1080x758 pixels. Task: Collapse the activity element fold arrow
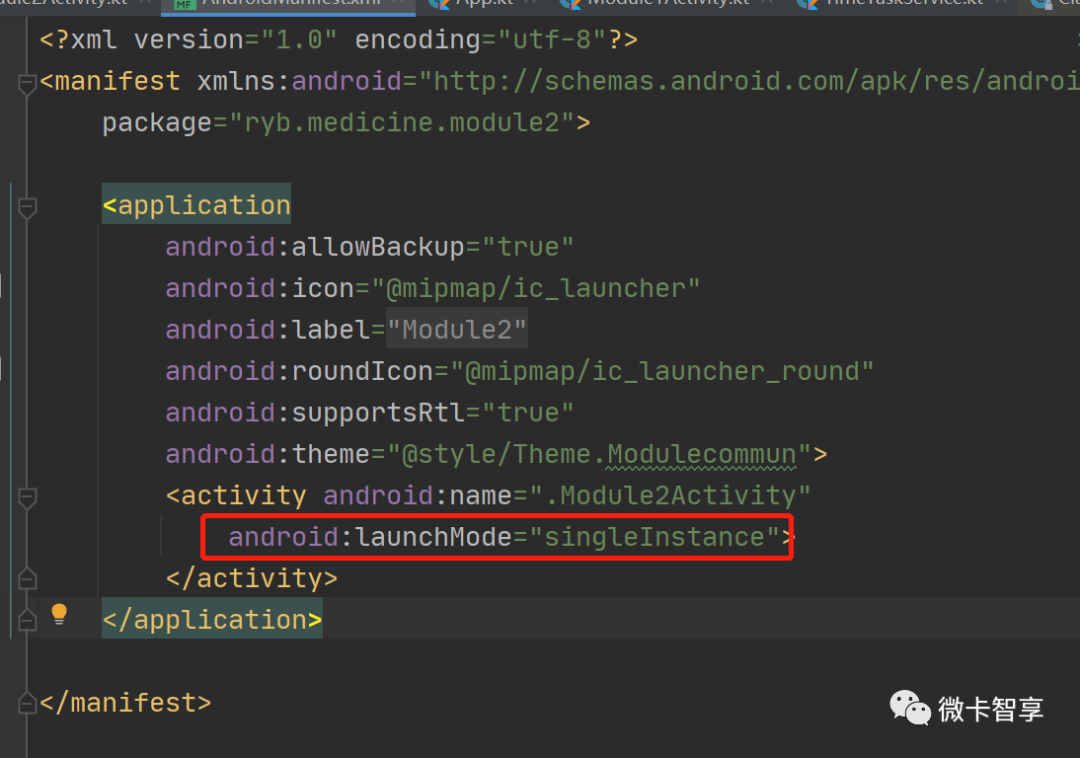[27, 498]
